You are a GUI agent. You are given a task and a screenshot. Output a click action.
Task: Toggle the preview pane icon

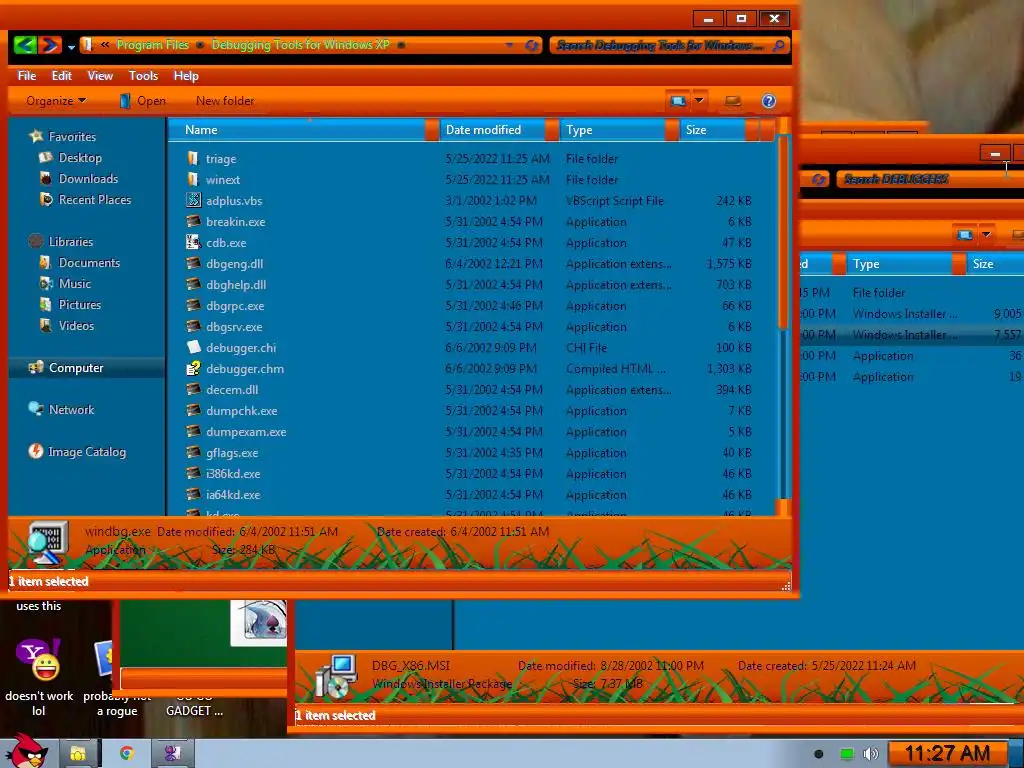733,101
